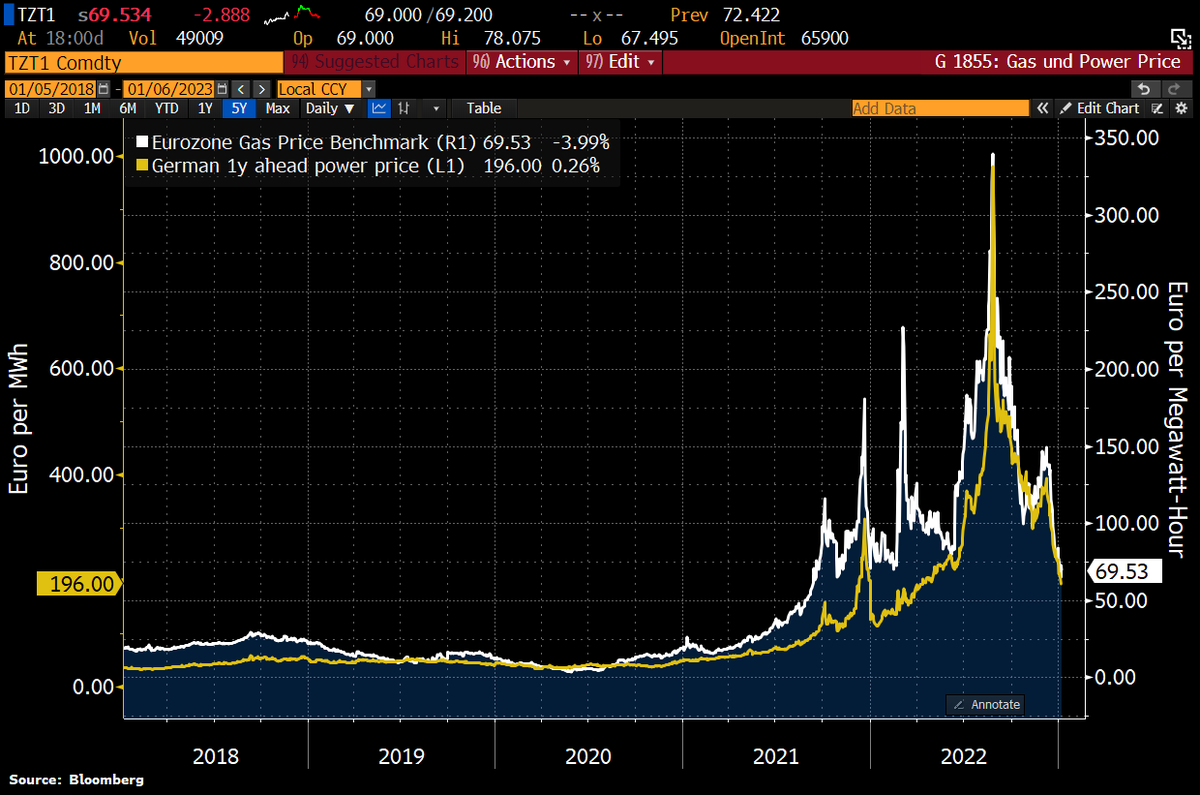Screen dimensions: 1200x795
Task: Click the undo arrow above Edit Chart
Action: click(1143, 89)
